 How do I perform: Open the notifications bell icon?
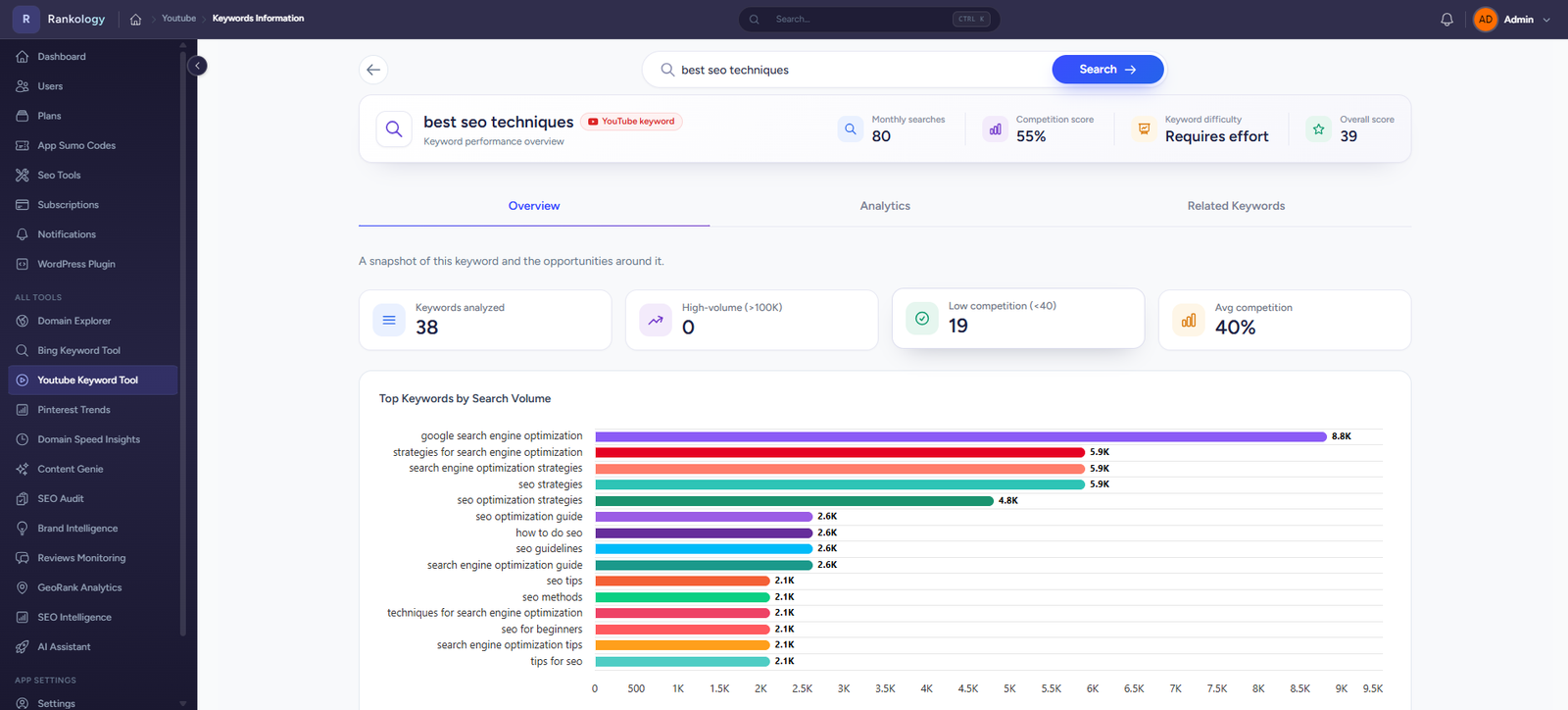coord(1446,19)
